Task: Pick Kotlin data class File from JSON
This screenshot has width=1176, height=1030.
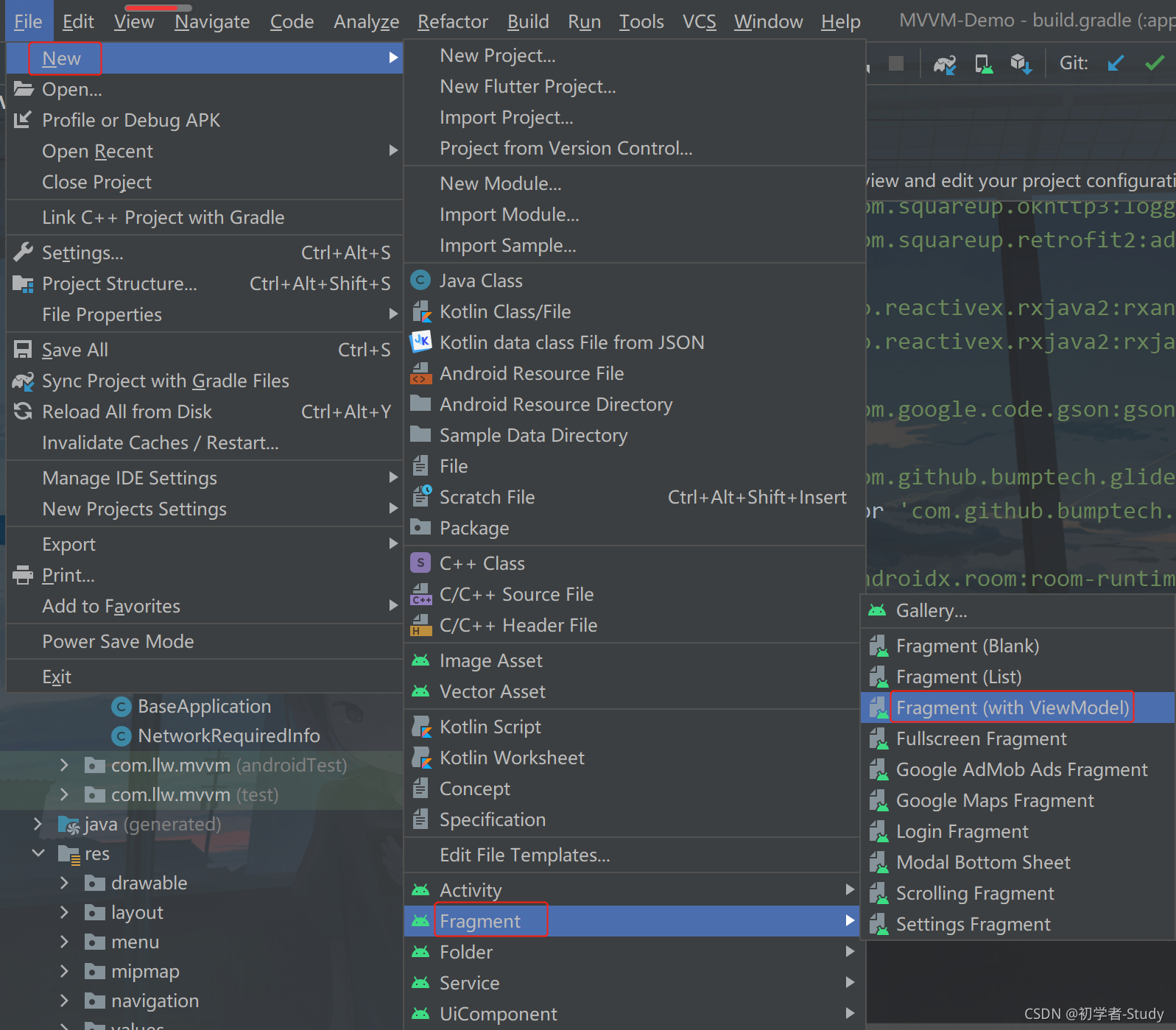Action: pos(635,342)
